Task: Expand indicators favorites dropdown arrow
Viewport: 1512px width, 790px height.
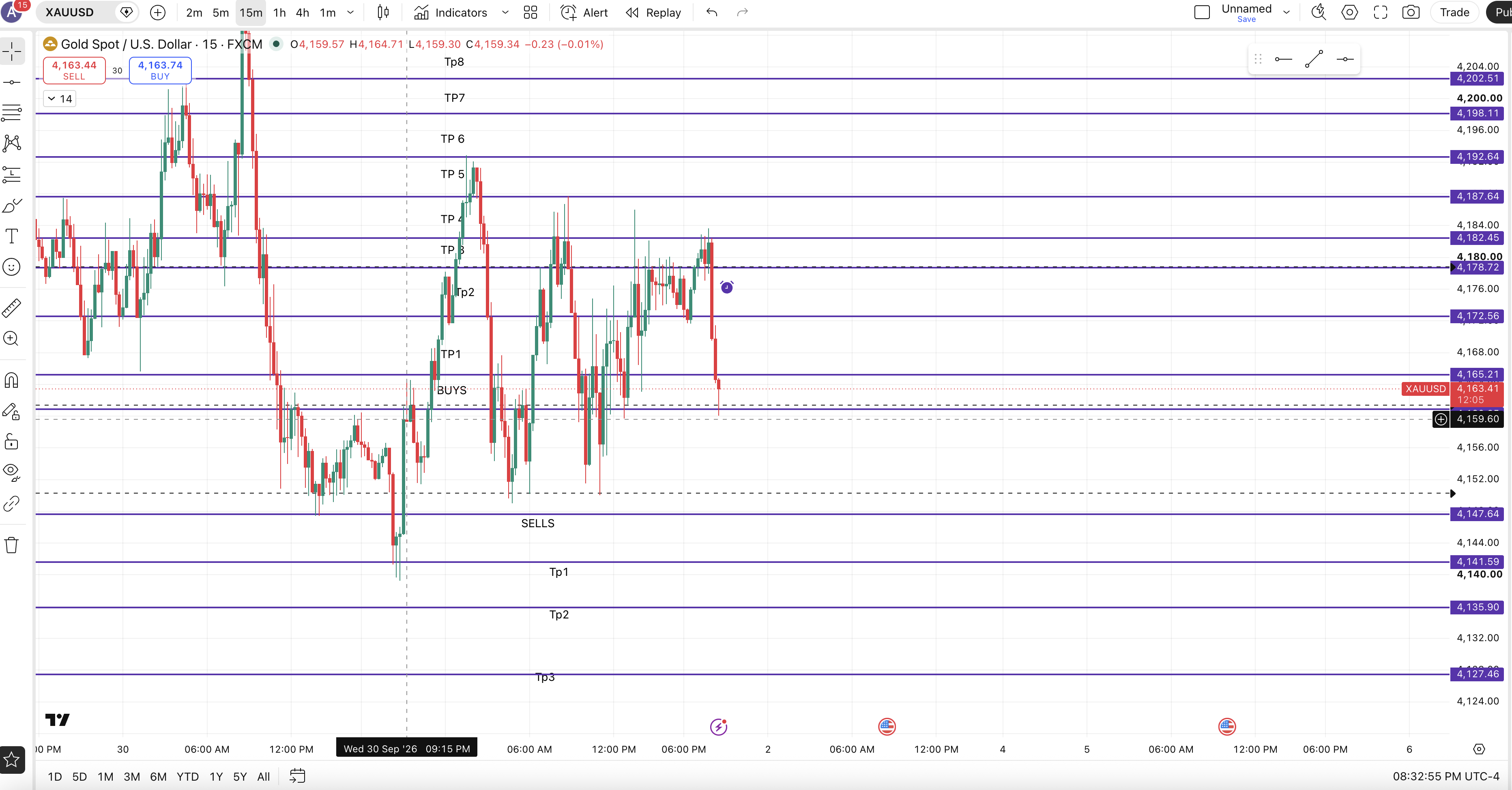Action: 505,12
